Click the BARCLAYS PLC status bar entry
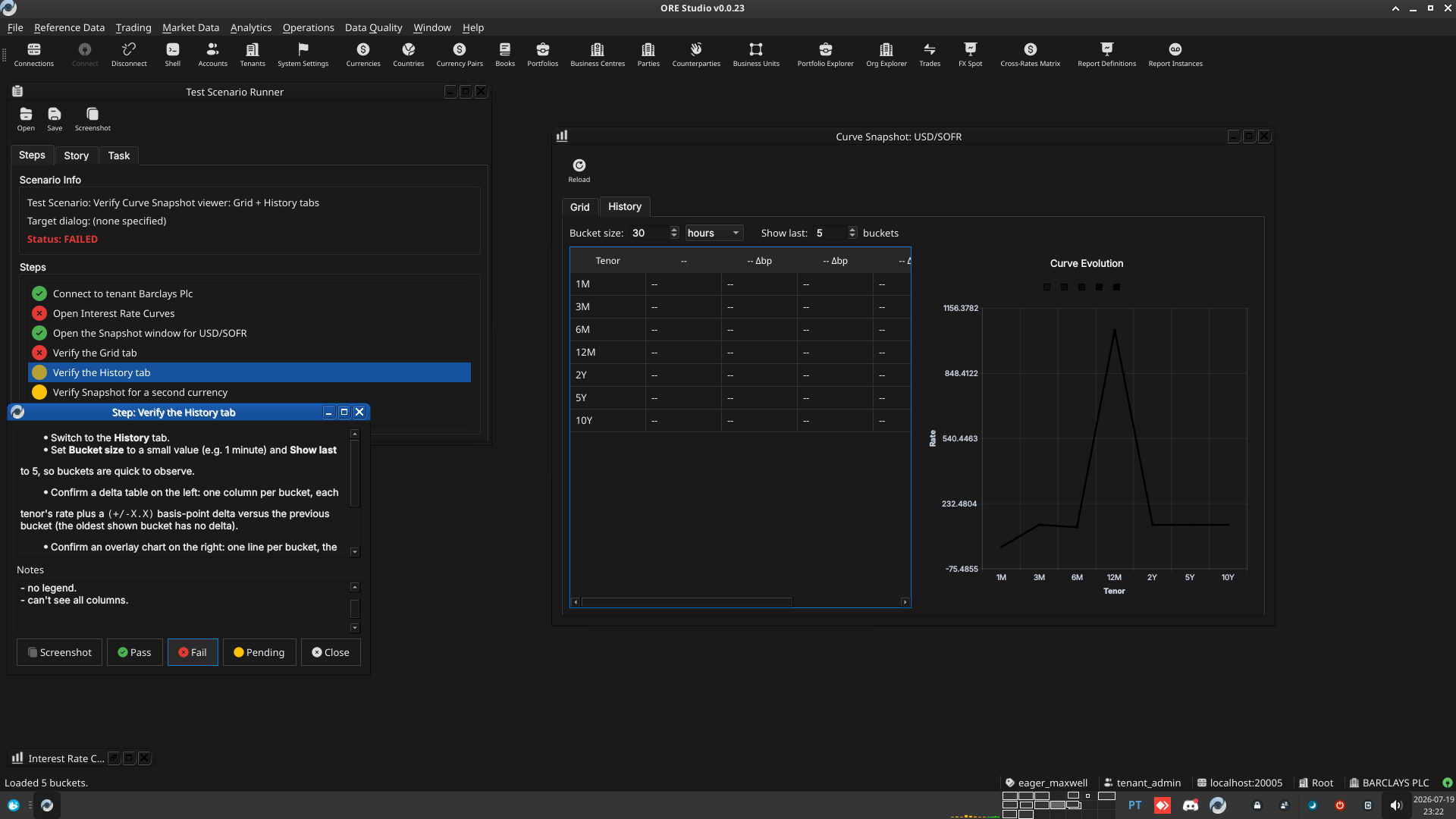The width and height of the screenshot is (1456, 819). [x=1389, y=783]
